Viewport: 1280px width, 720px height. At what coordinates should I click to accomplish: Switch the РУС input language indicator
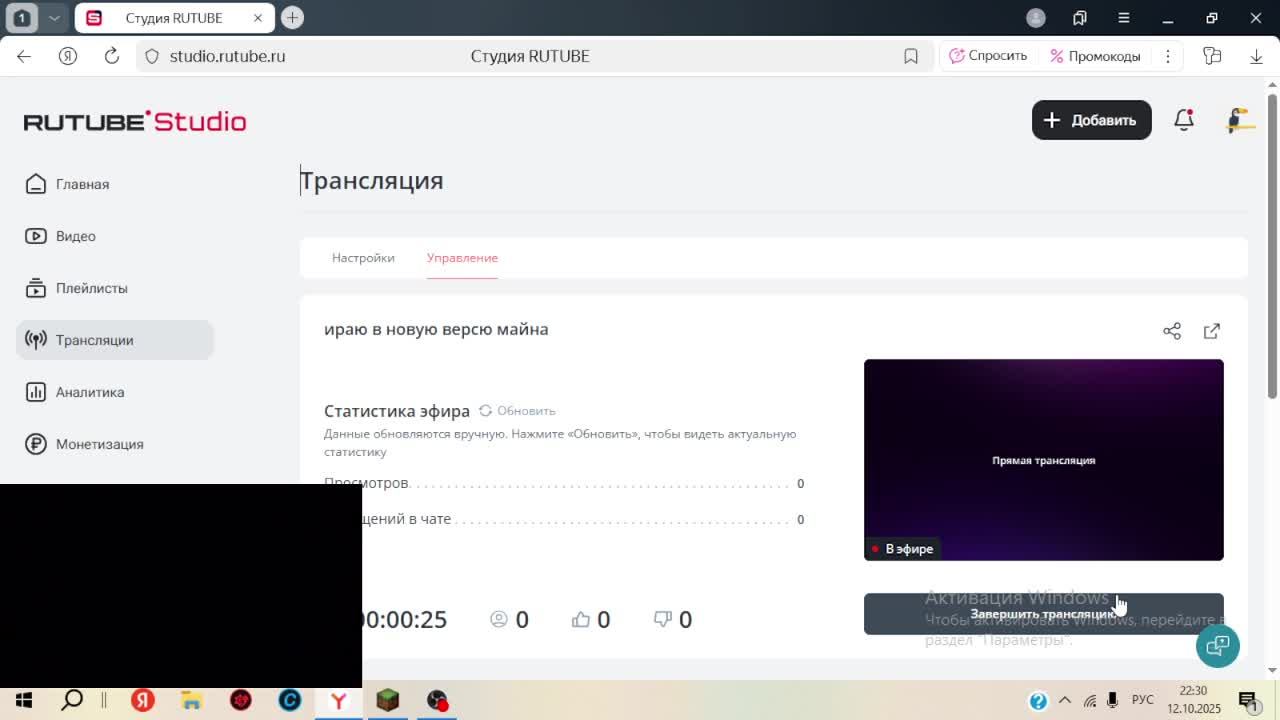coord(1143,700)
